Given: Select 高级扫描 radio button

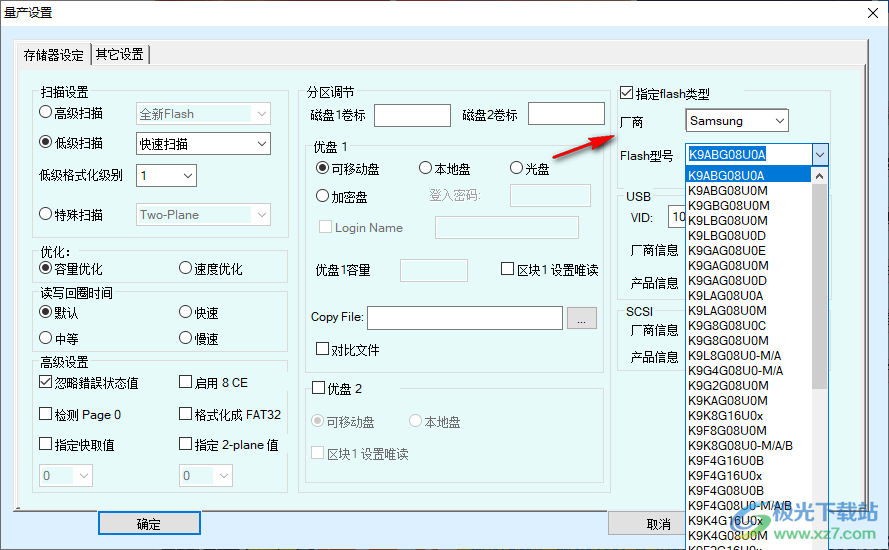Looking at the screenshot, I should (45, 112).
